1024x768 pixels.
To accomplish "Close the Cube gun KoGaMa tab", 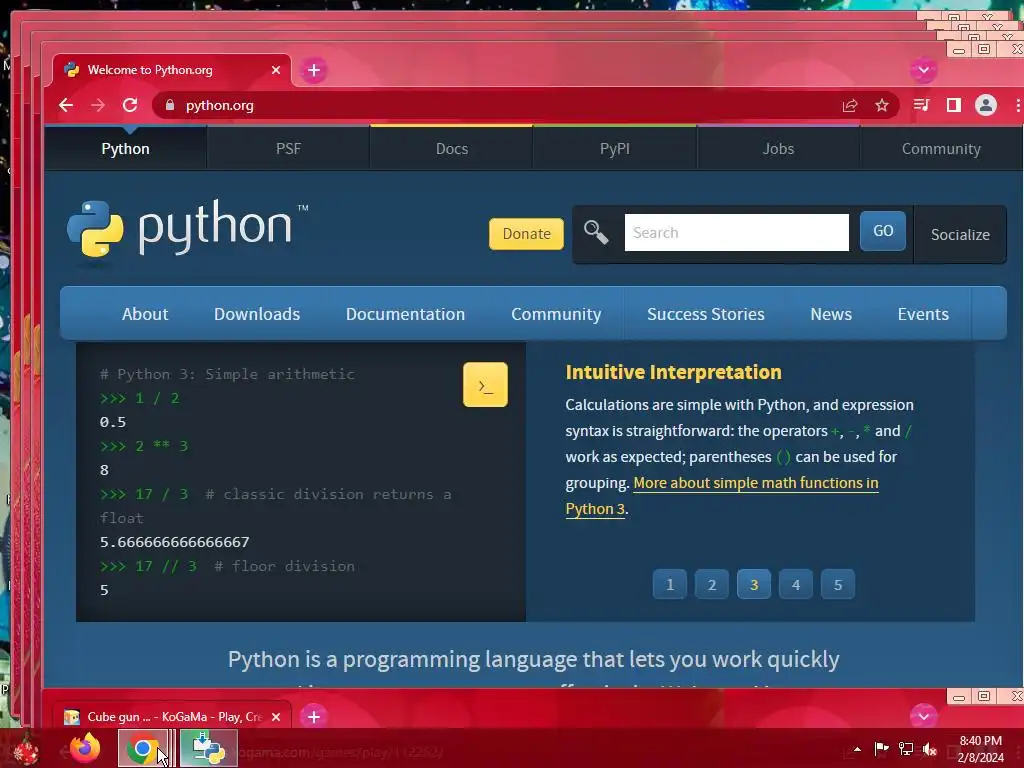I will click(276, 716).
